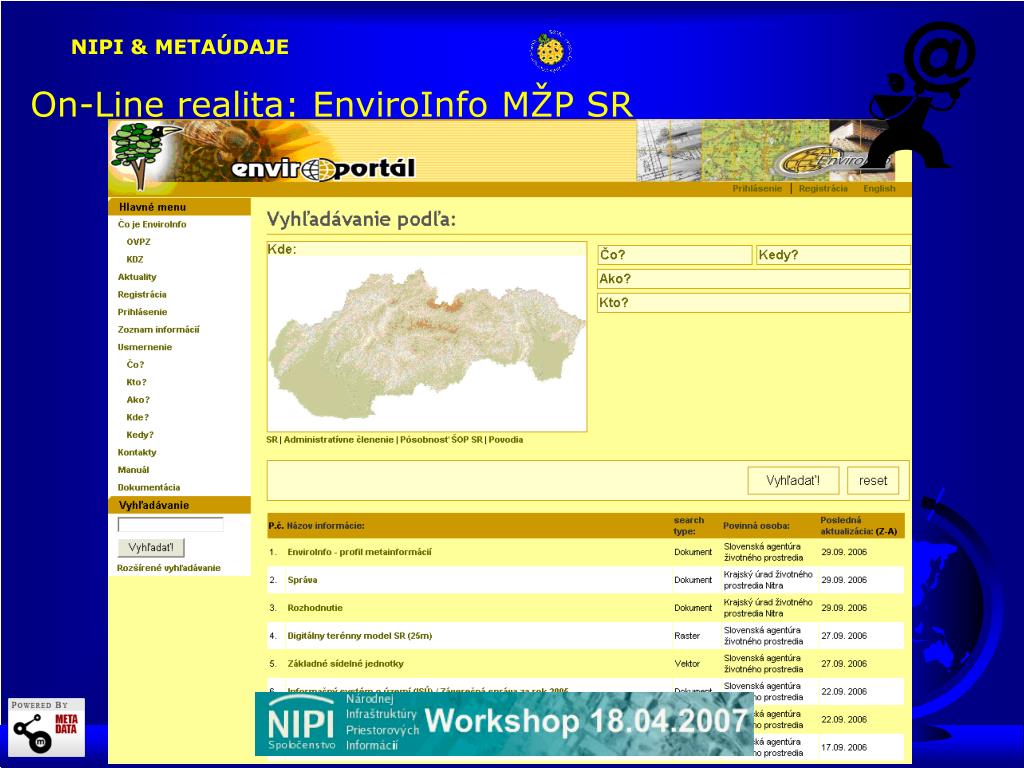
Task: Select Administratívne členenie map link
Action: click(338, 440)
